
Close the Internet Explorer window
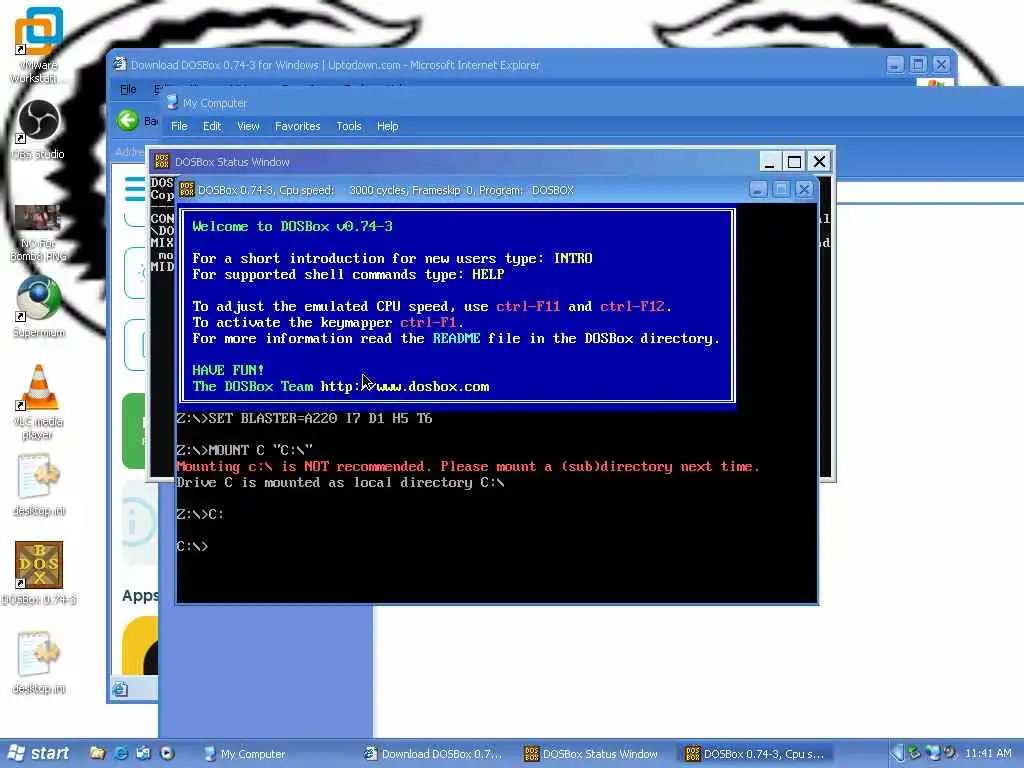click(x=941, y=64)
